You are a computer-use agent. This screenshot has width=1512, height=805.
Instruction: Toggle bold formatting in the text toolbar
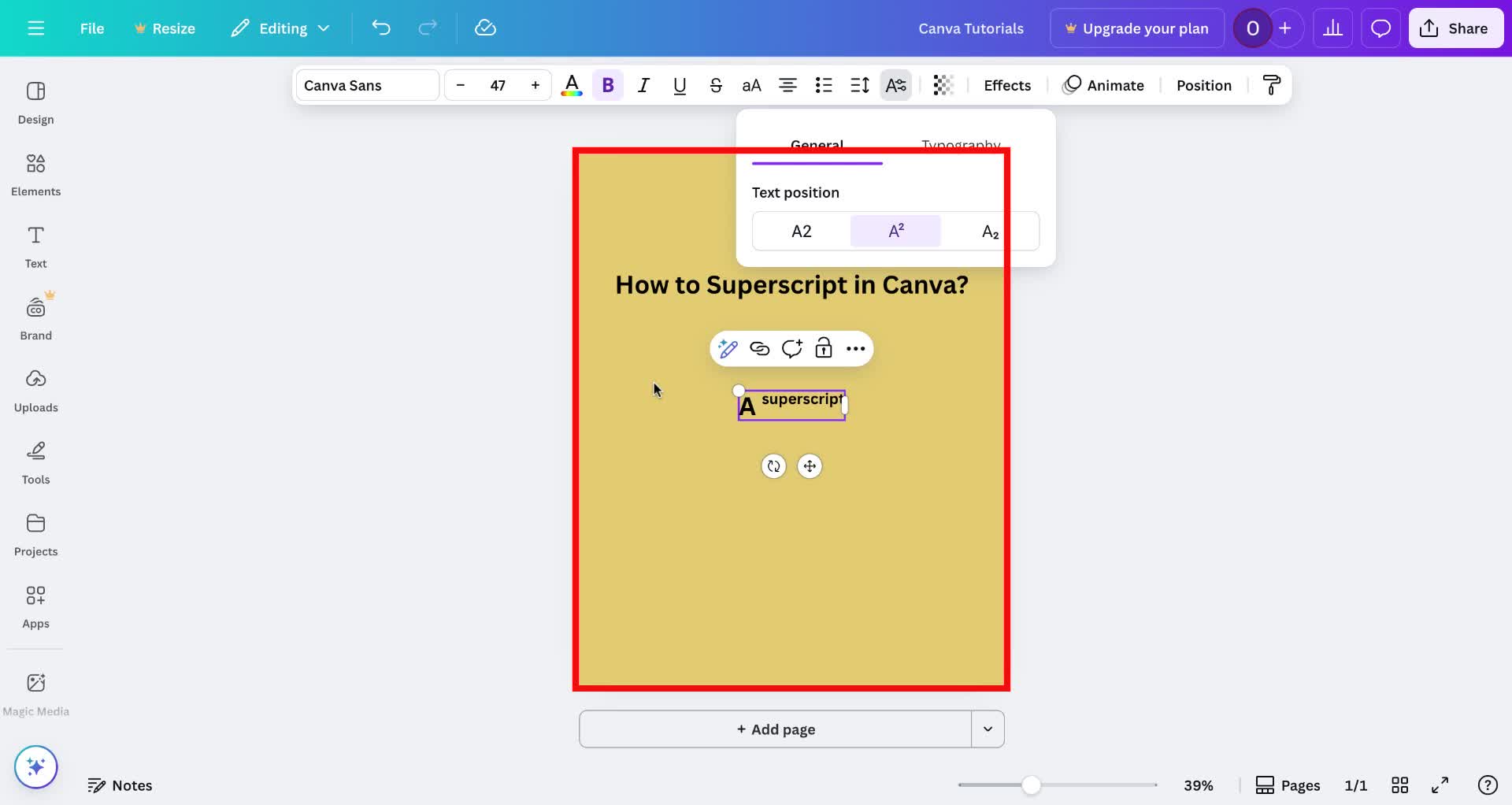607,85
